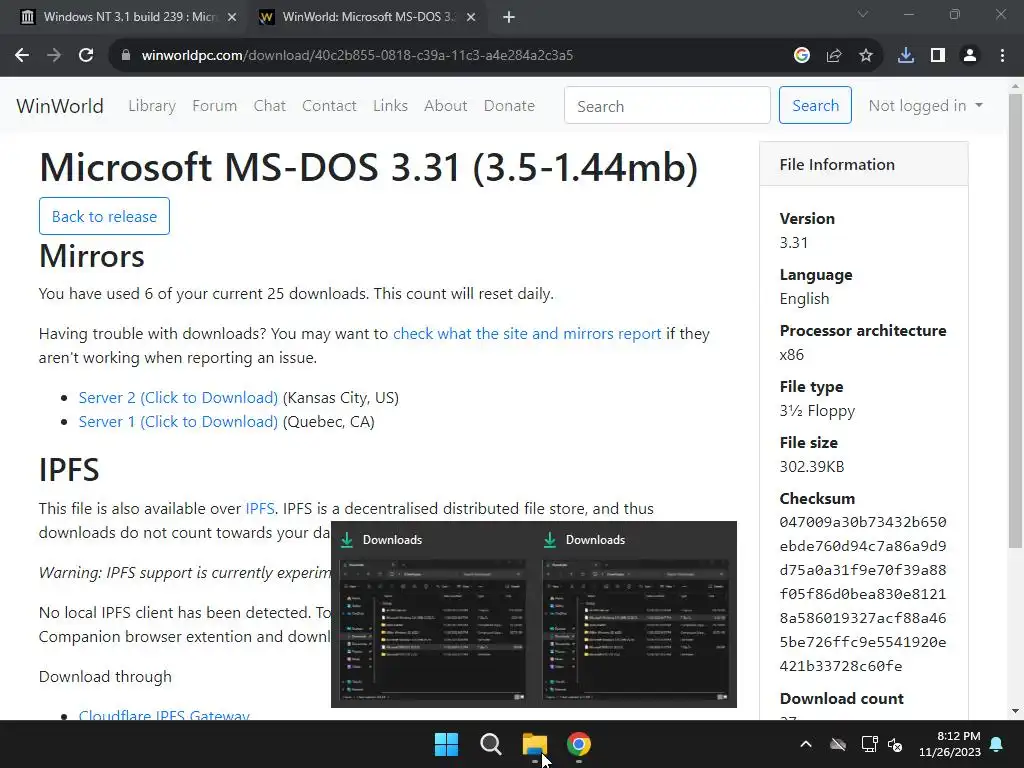
Task: Open Windows taskbar search
Action: (490, 744)
